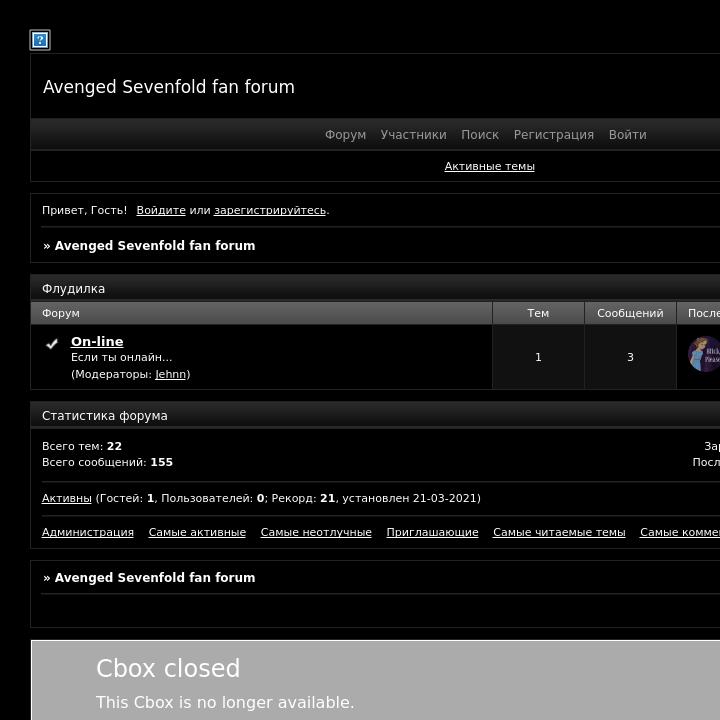Click the lower breadcrumb Avenged Sevenfold fan forum

[x=155, y=578]
